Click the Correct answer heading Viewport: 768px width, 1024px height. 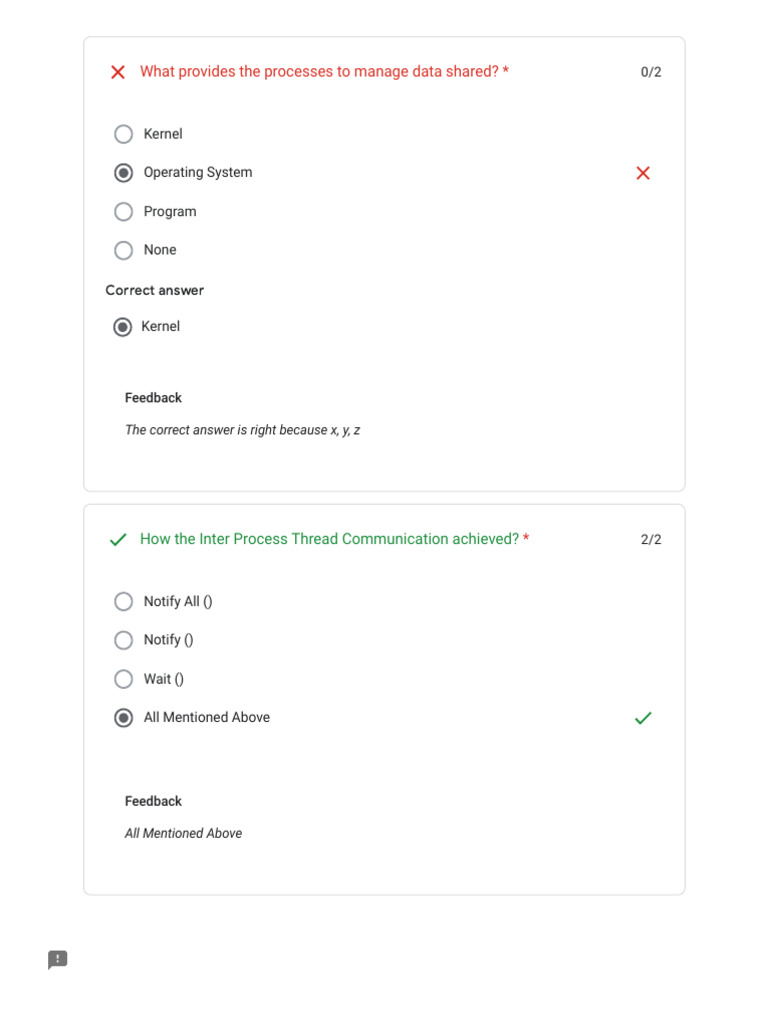click(x=155, y=290)
